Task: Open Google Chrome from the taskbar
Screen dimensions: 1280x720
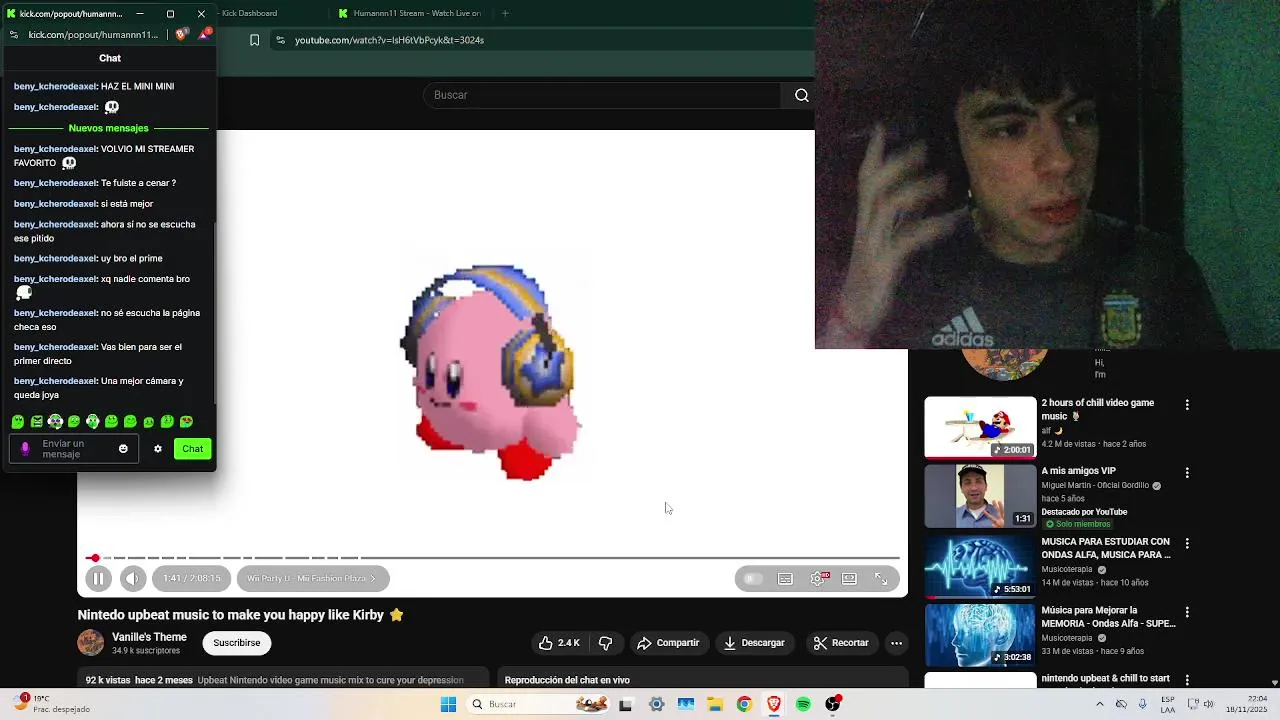Action: 744,704
